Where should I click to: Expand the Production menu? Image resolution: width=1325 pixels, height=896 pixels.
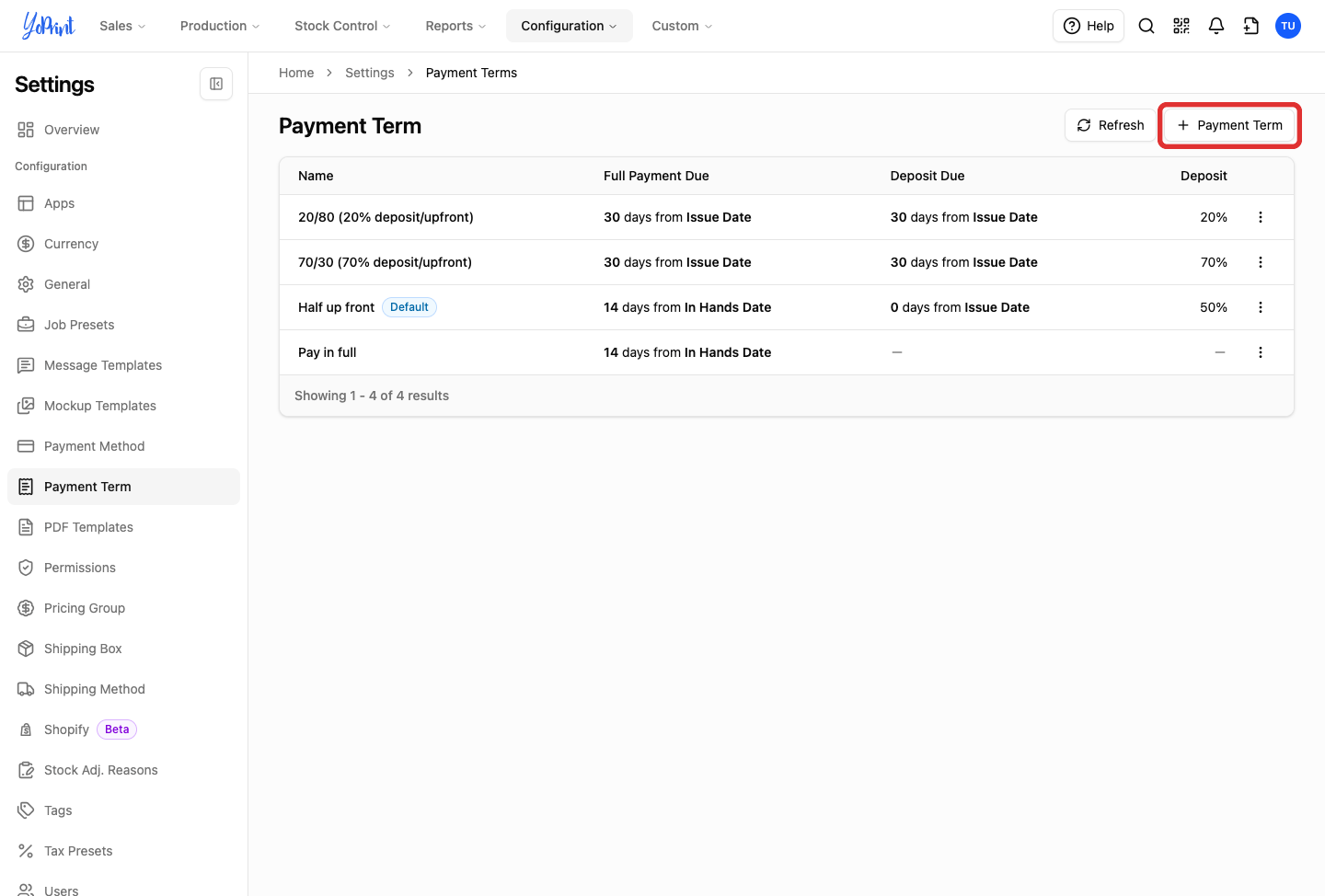[220, 26]
